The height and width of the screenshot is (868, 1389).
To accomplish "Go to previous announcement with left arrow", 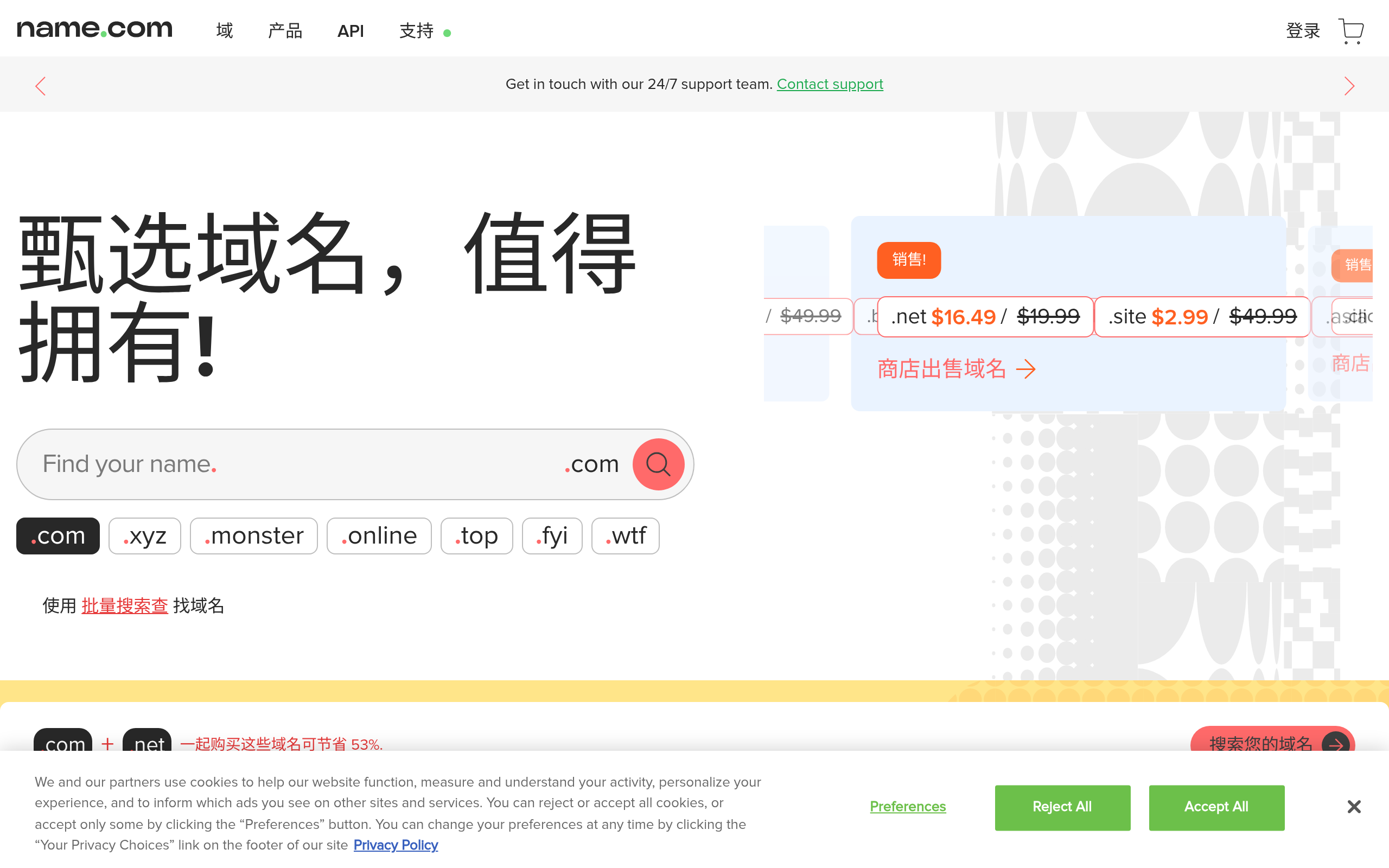I will [x=40, y=86].
